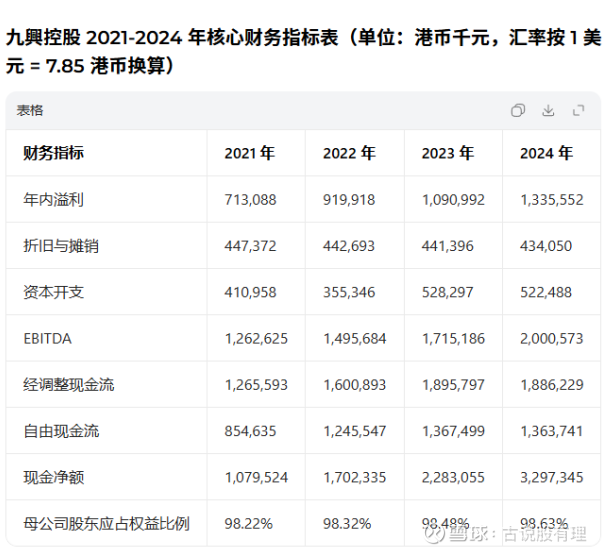Screen dimensions: 604x552
Task: Click the EBITDA row label
Action: (47, 339)
